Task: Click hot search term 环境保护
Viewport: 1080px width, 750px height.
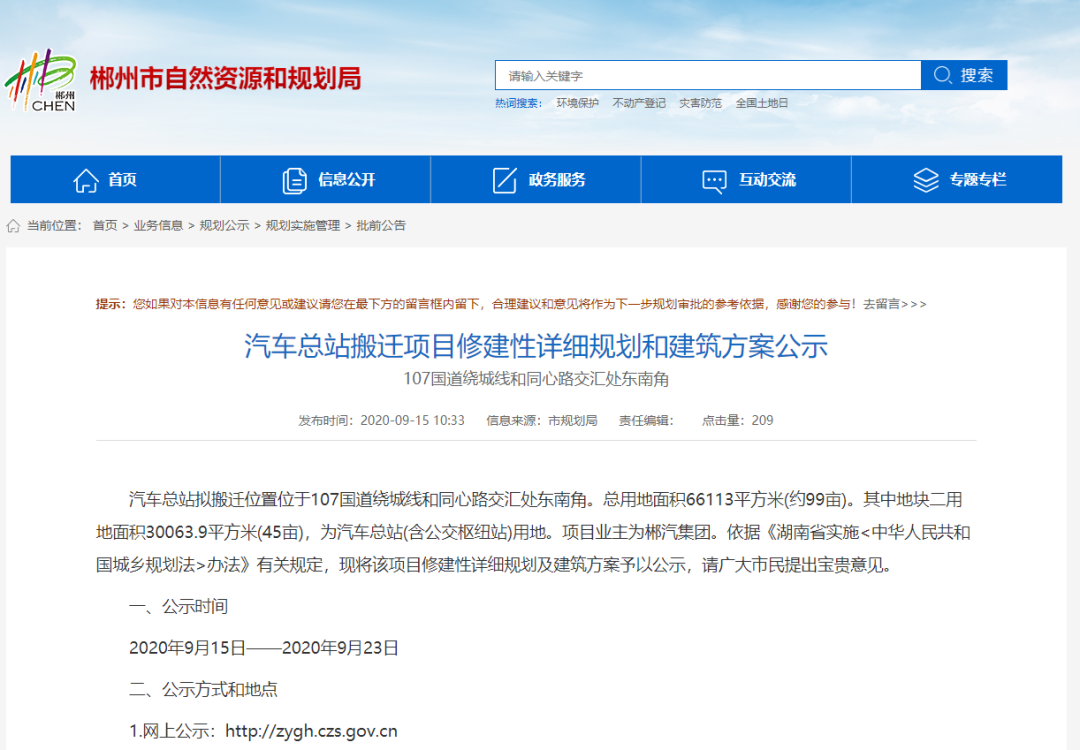Action: coord(577,103)
